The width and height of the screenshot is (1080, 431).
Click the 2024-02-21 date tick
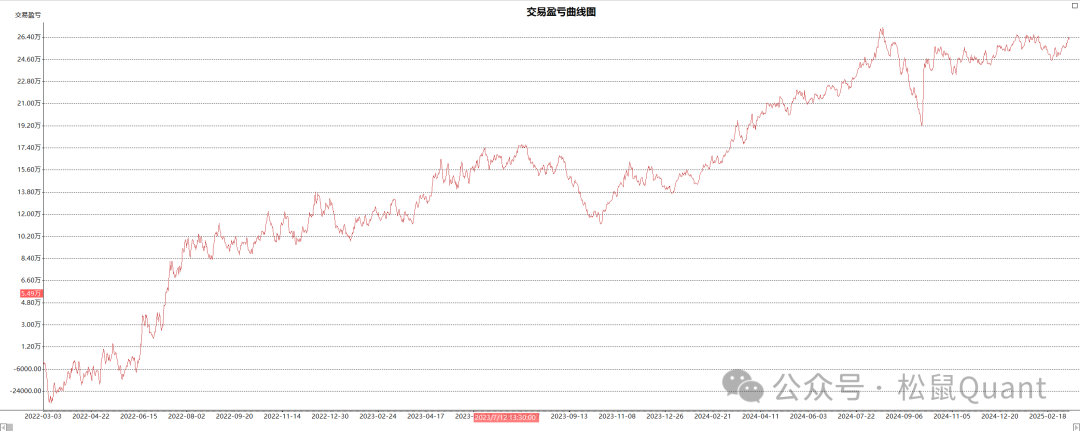(x=714, y=416)
